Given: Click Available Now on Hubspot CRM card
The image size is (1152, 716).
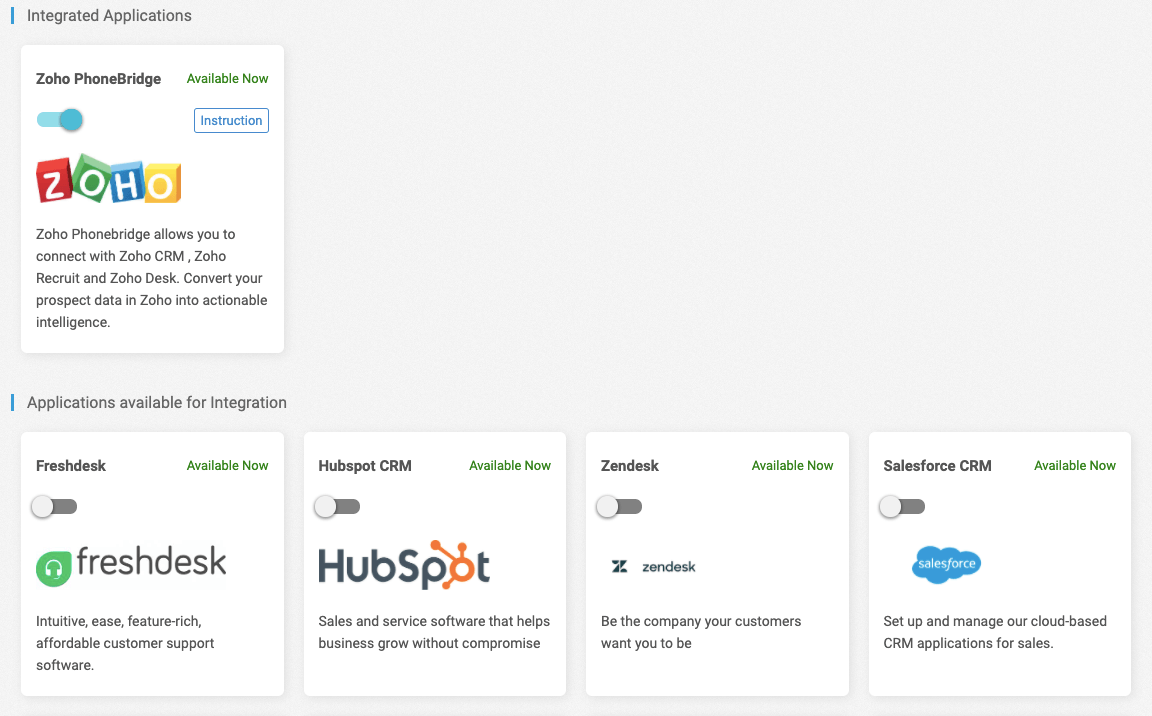Looking at the screenshot, I should [x=510, y=466].
